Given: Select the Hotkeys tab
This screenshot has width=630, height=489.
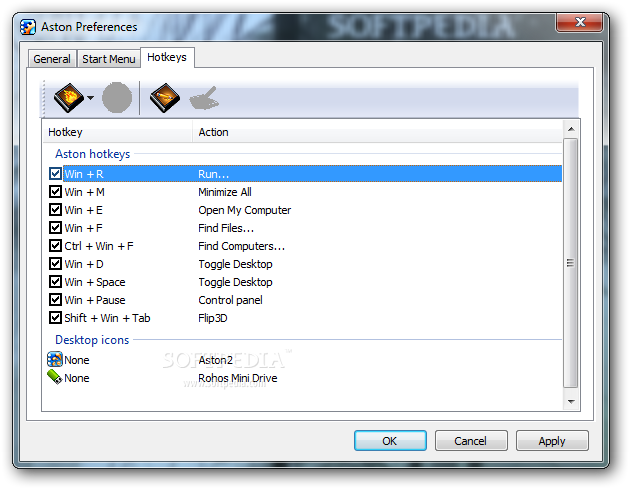Looking at the screenshot, I should (167, 57).
